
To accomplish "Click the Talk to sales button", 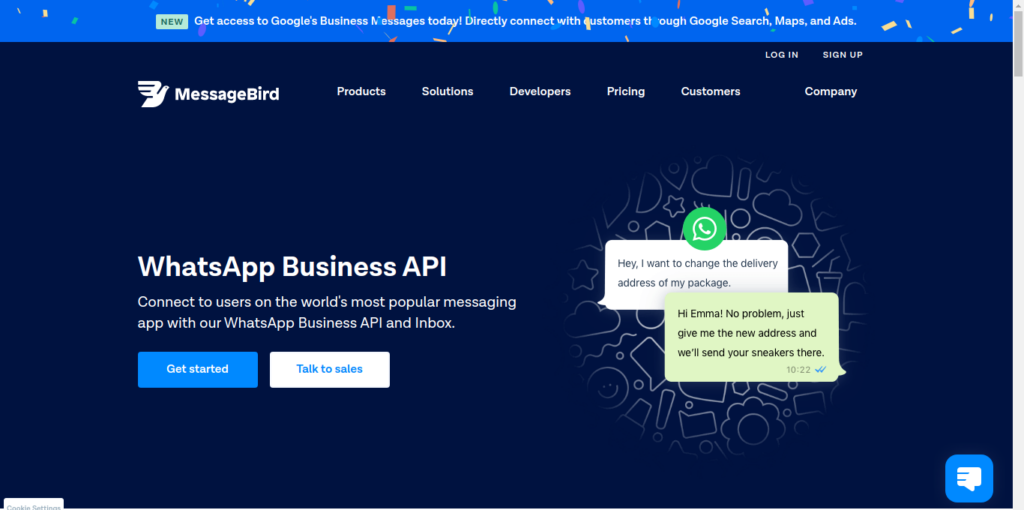I will 330,370.
